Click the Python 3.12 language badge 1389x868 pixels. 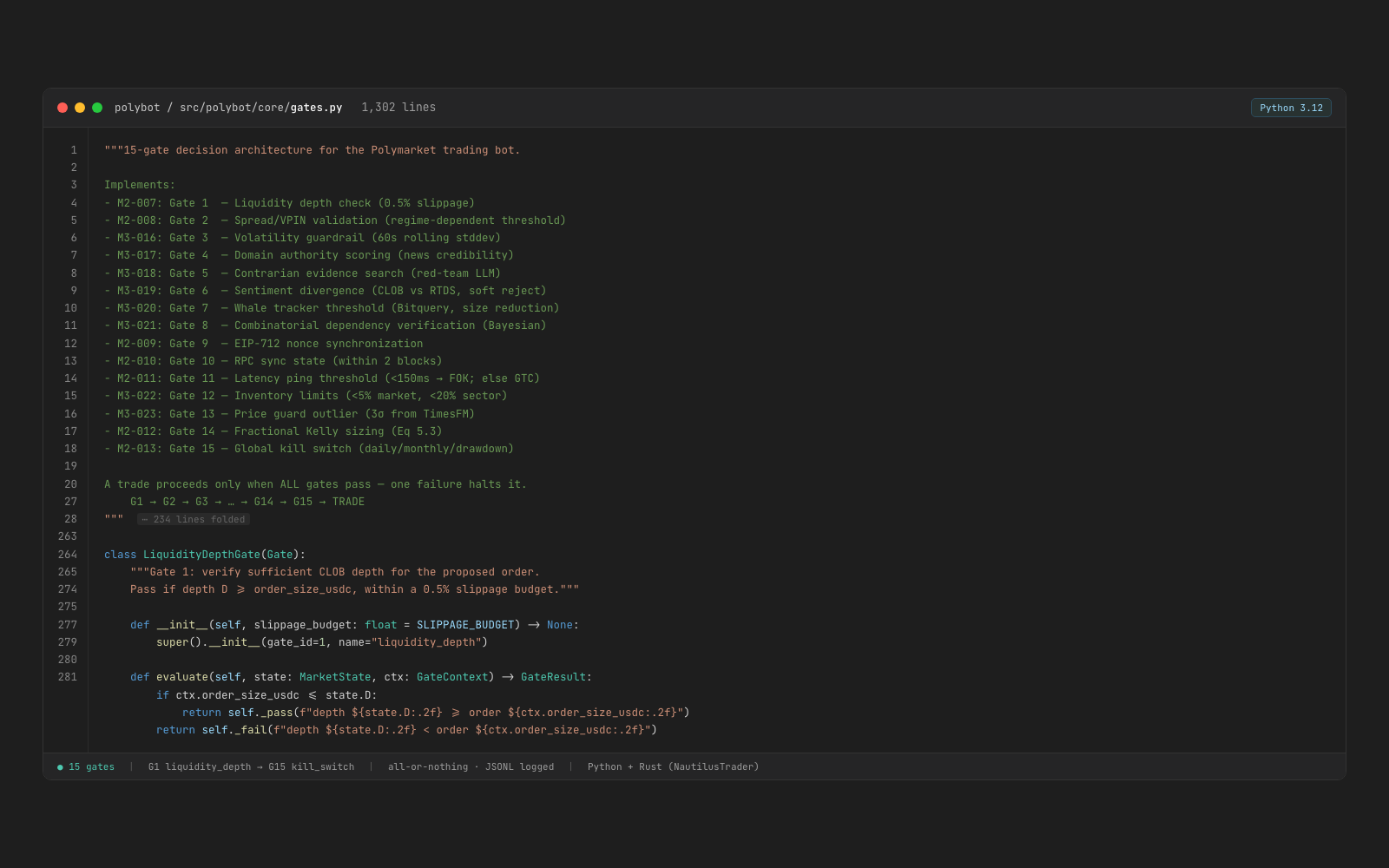pyautogui.click(x=1291, y=108)
